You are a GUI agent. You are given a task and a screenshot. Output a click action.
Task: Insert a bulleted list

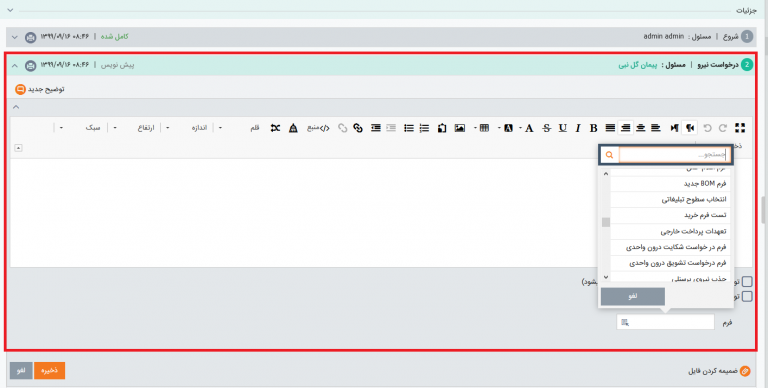pos(408,128)
